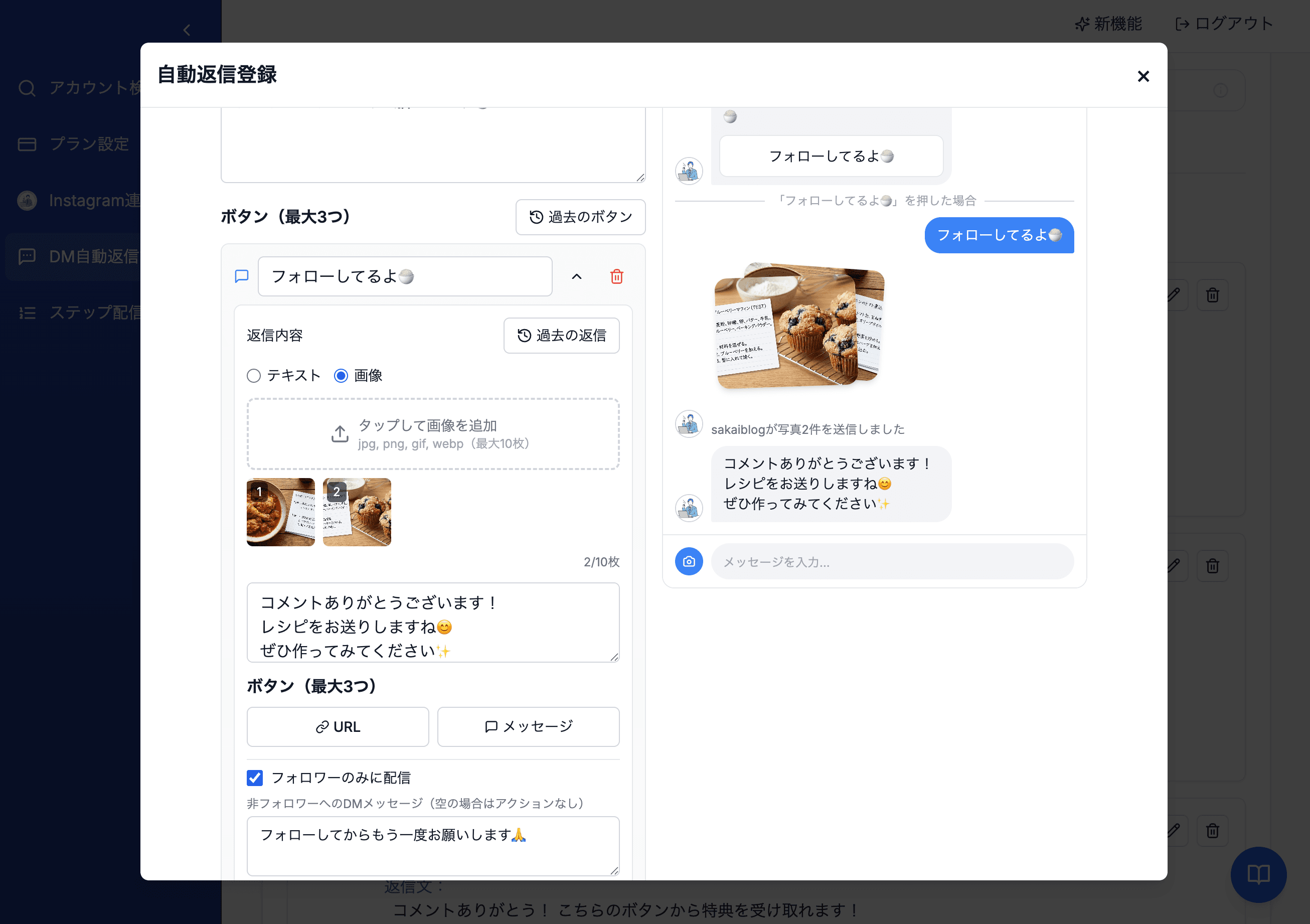Click the history clock icon on 過去の返信
1310x924 pixels.
[x=524, y=336]
